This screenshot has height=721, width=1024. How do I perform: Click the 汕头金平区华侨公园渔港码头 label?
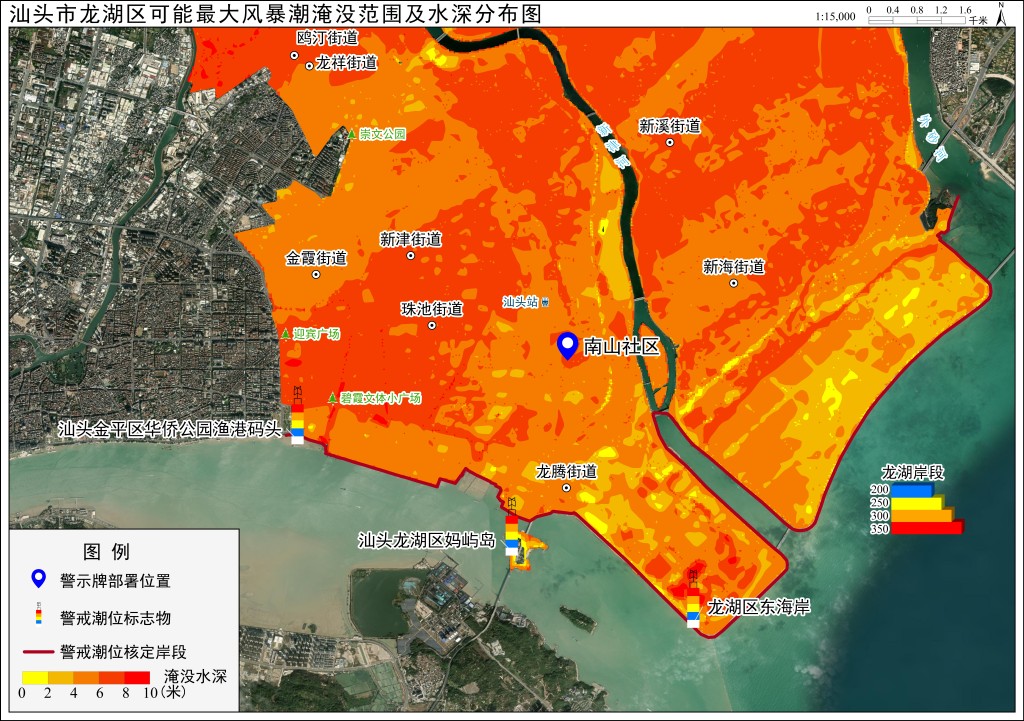[170, 429]
